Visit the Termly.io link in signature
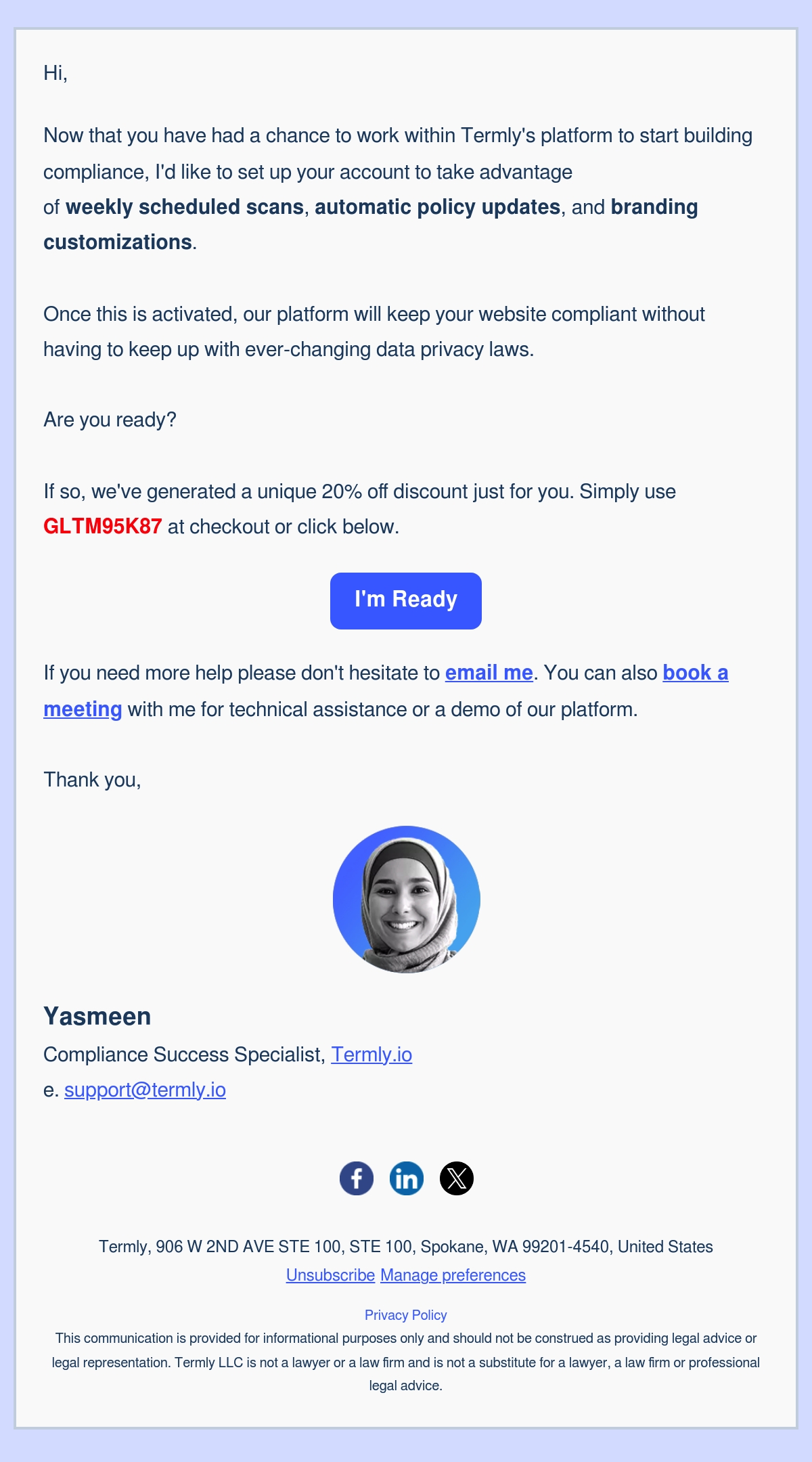The height and width of the screenshot is (1462, 812). coord(371,1055)
